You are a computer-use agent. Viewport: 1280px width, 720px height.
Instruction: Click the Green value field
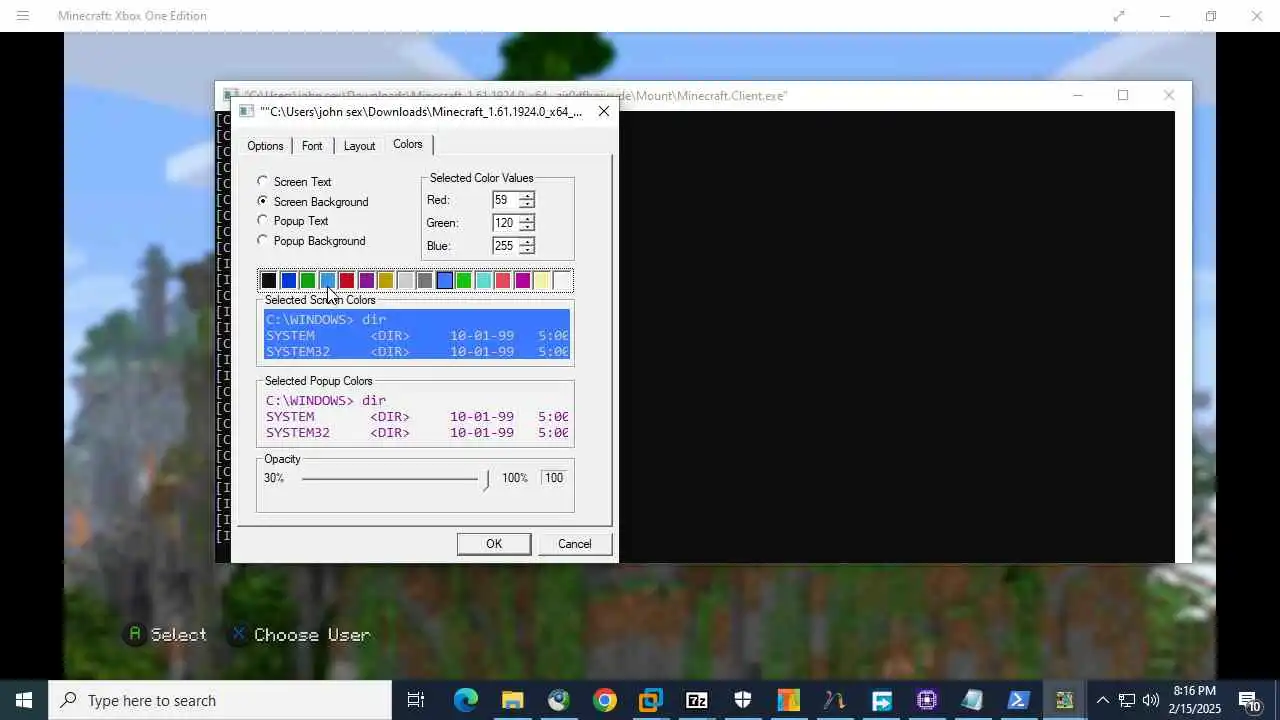[x=505, y=223]
